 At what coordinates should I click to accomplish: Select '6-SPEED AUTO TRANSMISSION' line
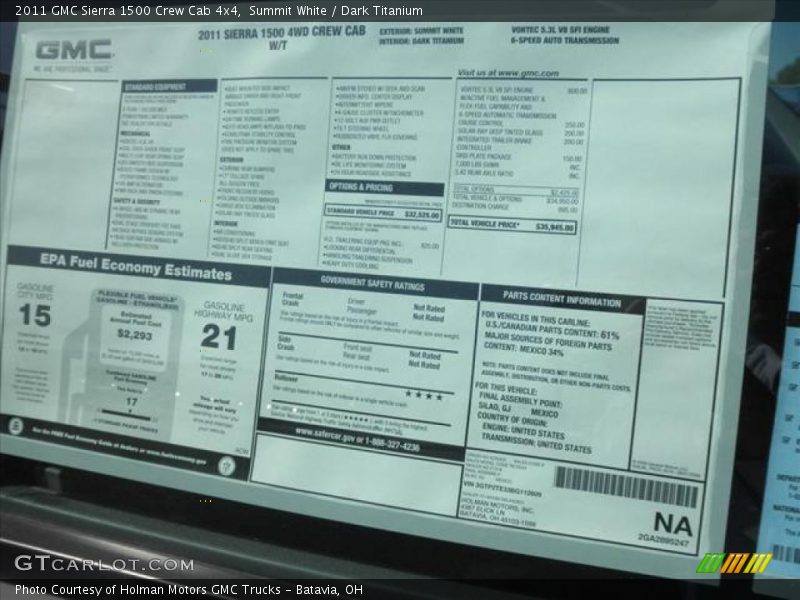coord(565,40)
